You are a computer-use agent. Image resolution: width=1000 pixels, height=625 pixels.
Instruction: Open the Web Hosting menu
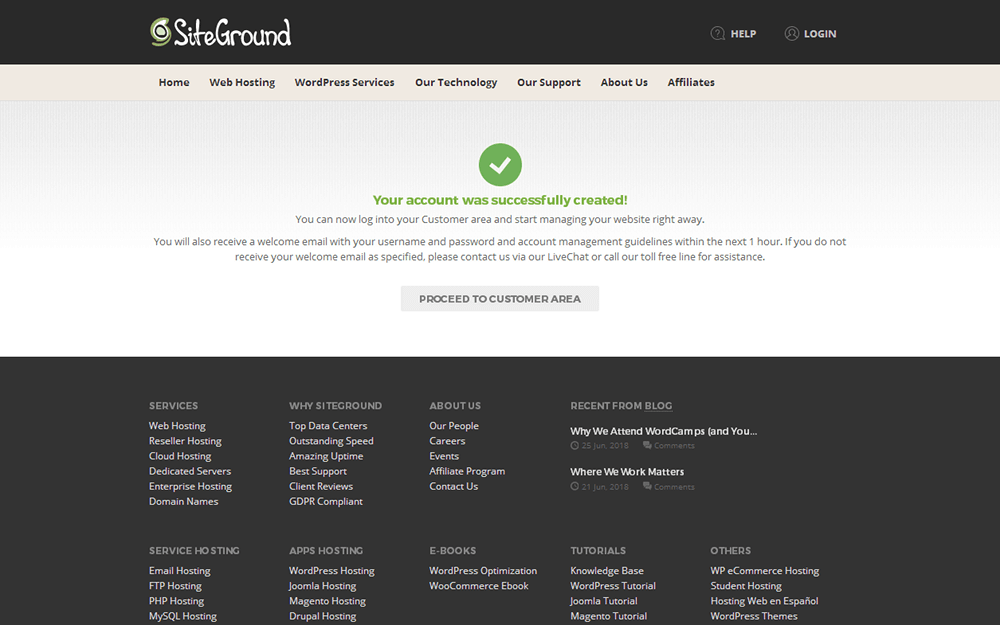point(242,83)
